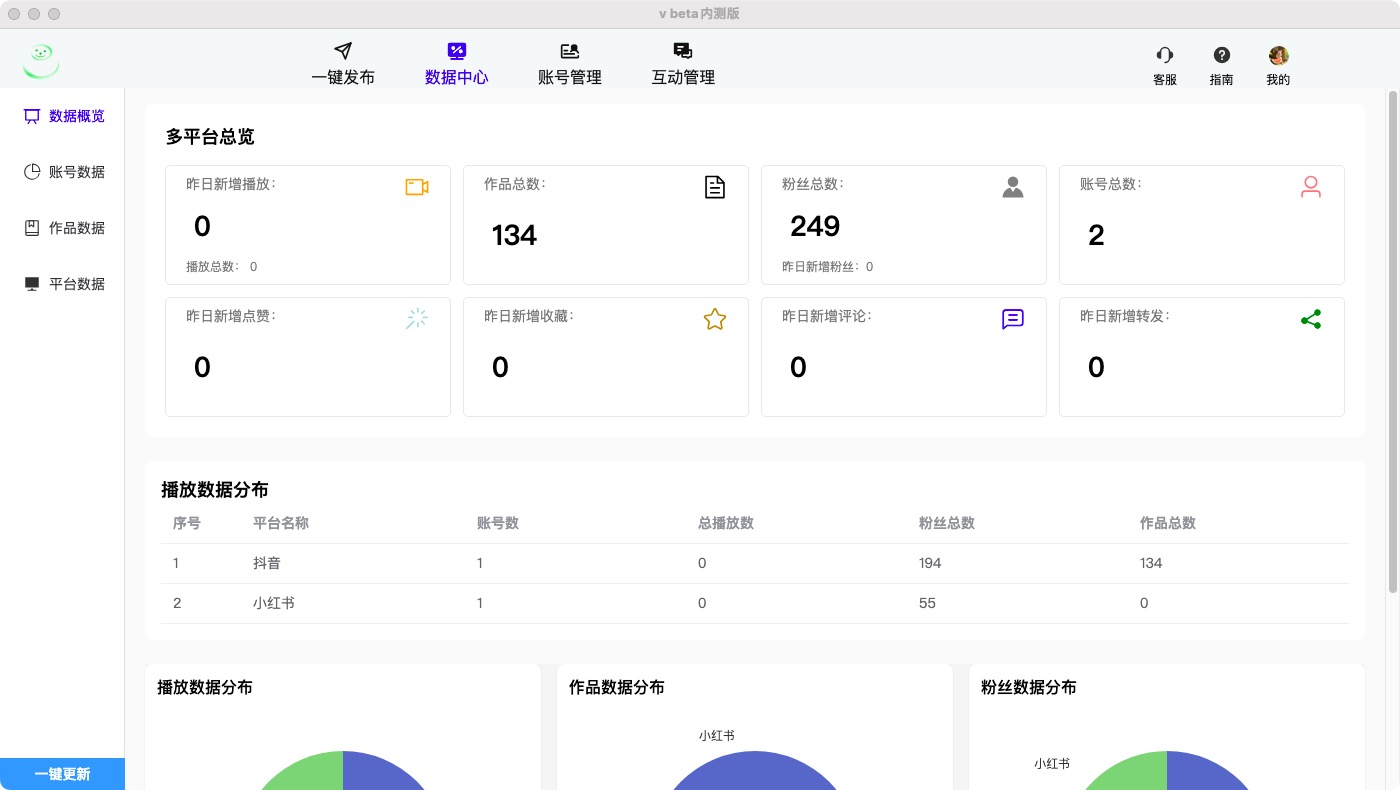
Task: Click the green slice in 粉丝数据分布 pie chart
Action: (1135, 774)
